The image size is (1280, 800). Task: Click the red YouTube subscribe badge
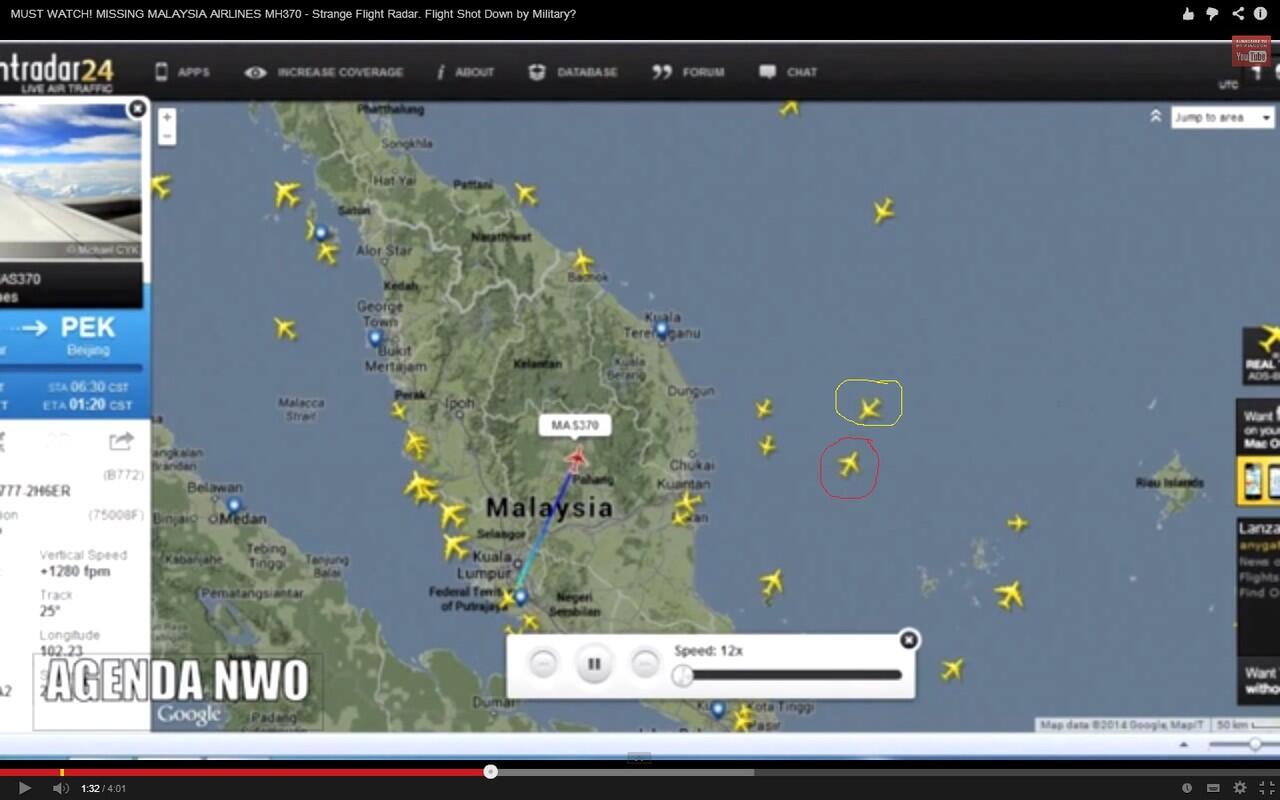[x=1251, y=52]
